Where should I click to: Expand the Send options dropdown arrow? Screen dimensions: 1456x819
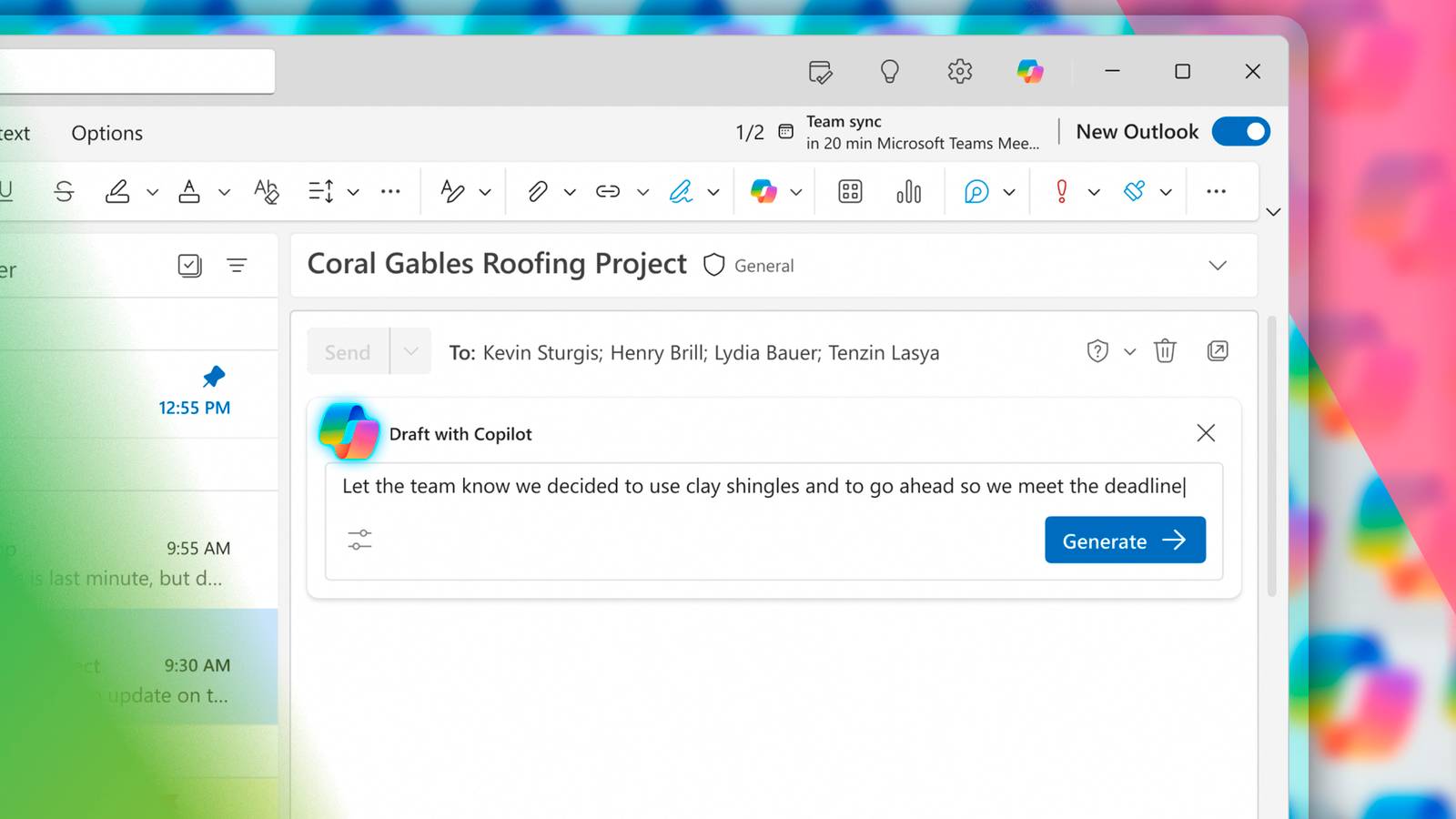tap(410, 352)
